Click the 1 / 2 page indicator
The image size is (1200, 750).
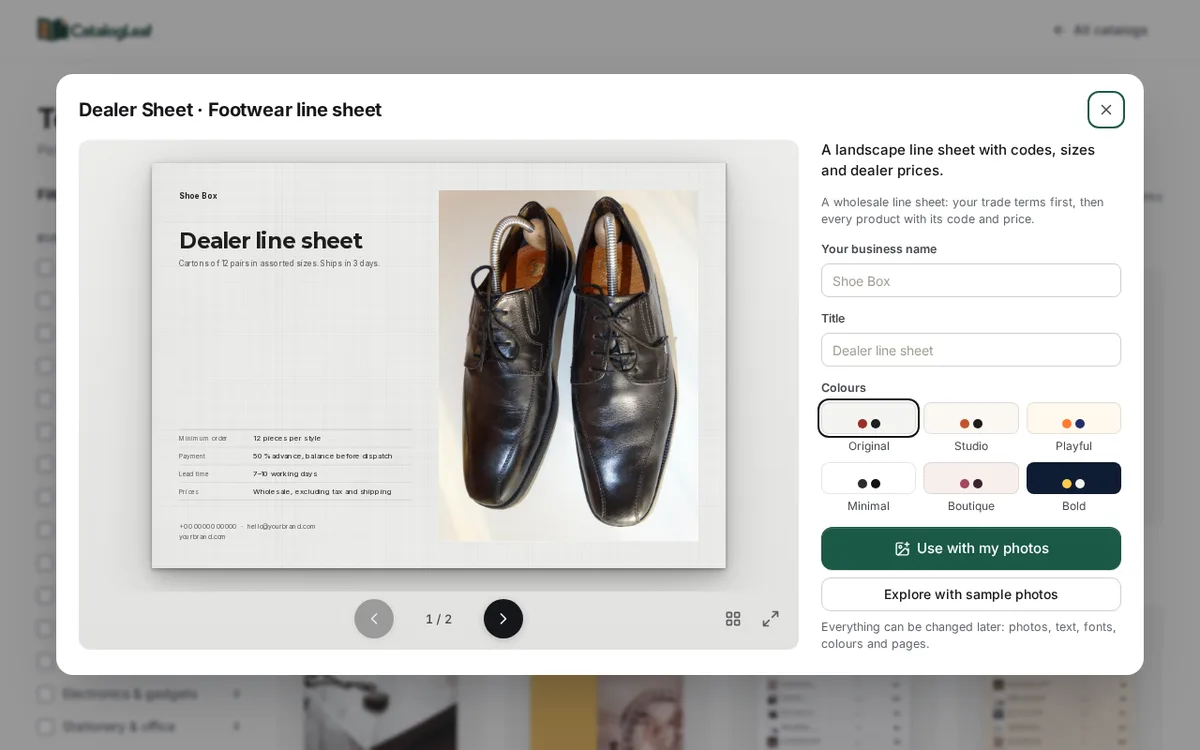pos(438,619)
